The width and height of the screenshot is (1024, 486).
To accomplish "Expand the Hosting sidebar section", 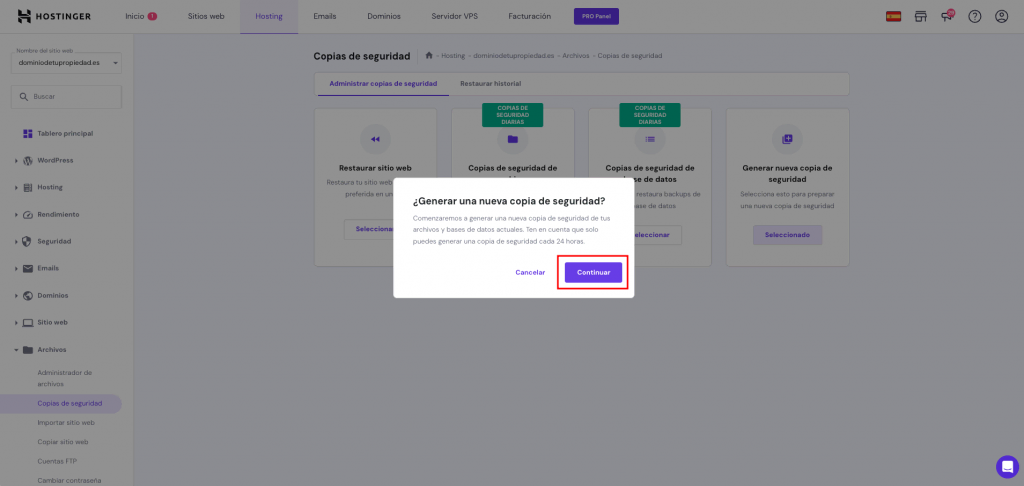I will [x=16, y=187].
